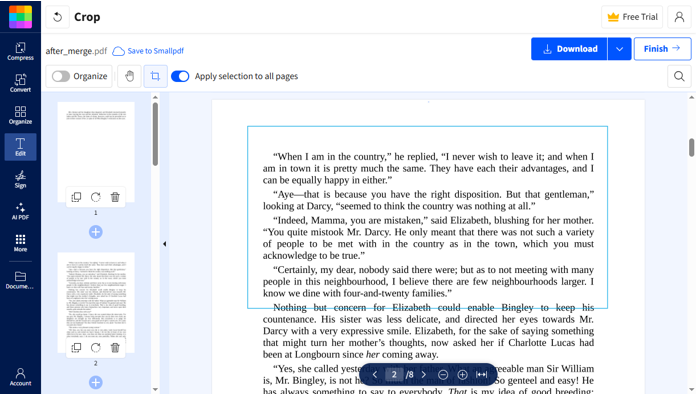
Task: Click the Crop page title
Action: [87, 17]
